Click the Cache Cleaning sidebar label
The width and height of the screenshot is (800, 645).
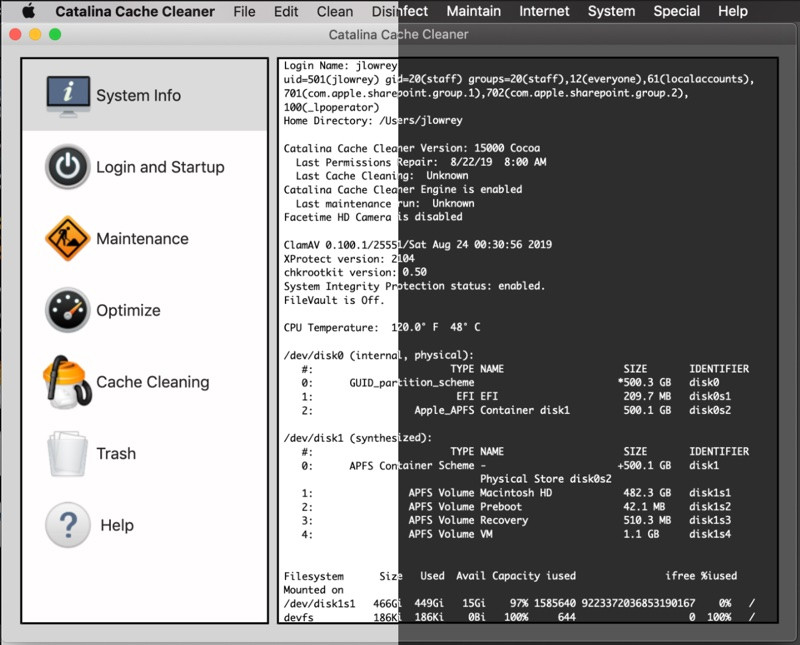(x=153, y=382)
